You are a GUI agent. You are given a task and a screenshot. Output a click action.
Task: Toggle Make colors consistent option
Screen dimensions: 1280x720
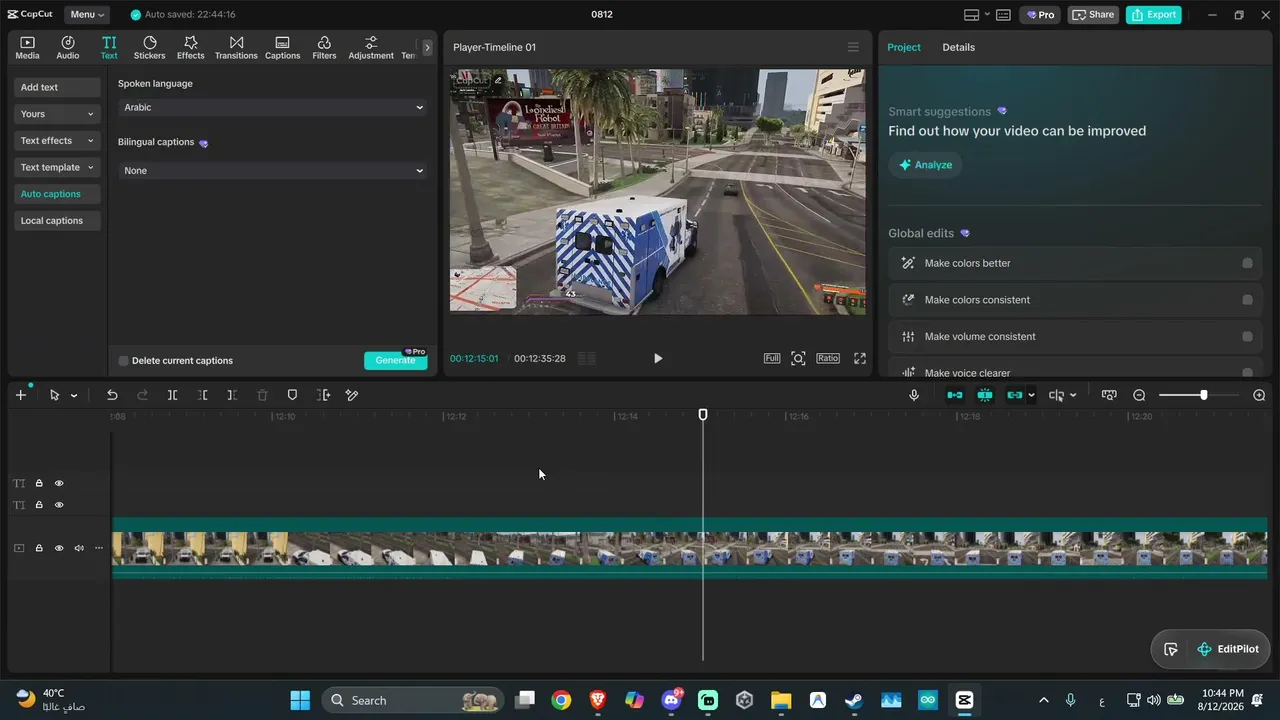[1247, 300]
